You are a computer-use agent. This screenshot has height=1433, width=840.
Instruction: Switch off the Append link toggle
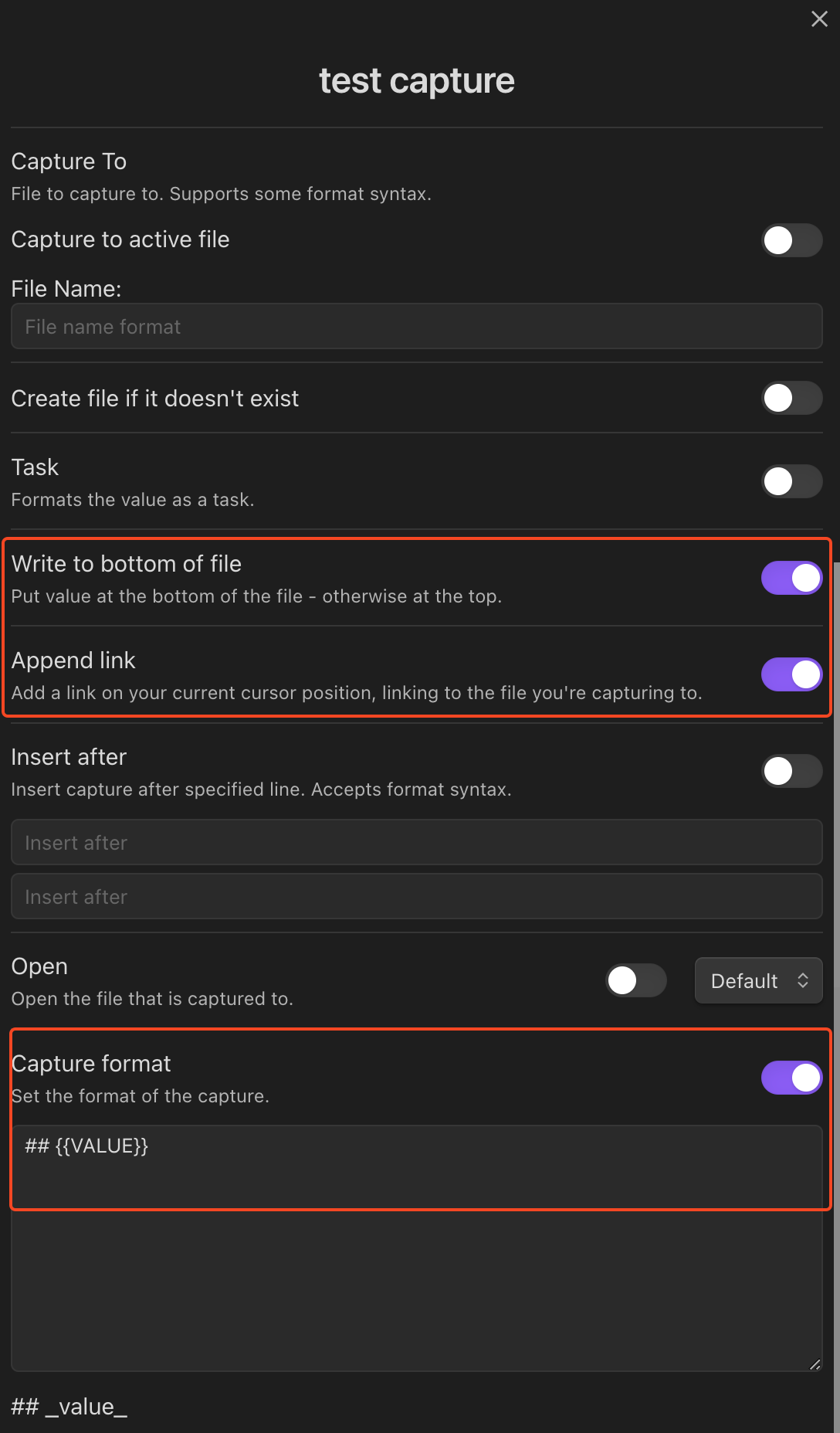coord(791,674)
